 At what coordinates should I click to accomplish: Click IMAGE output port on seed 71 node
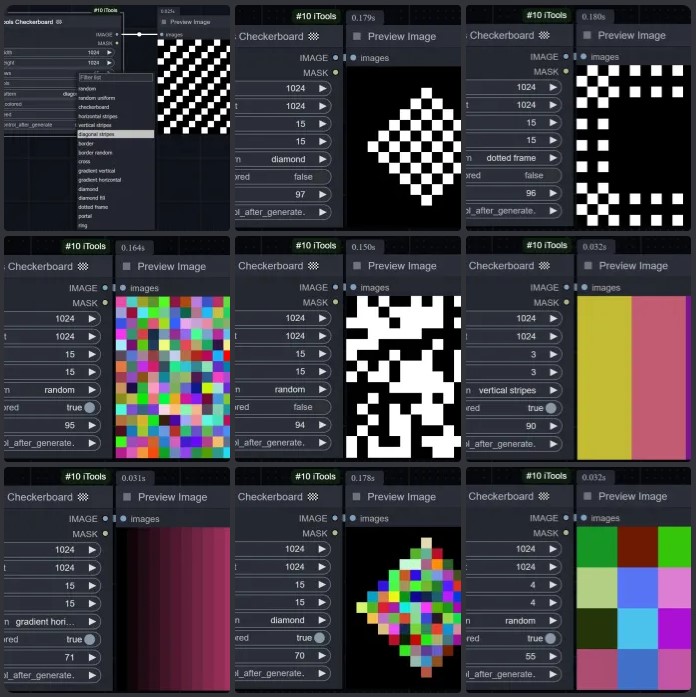(x=105, y=519)
